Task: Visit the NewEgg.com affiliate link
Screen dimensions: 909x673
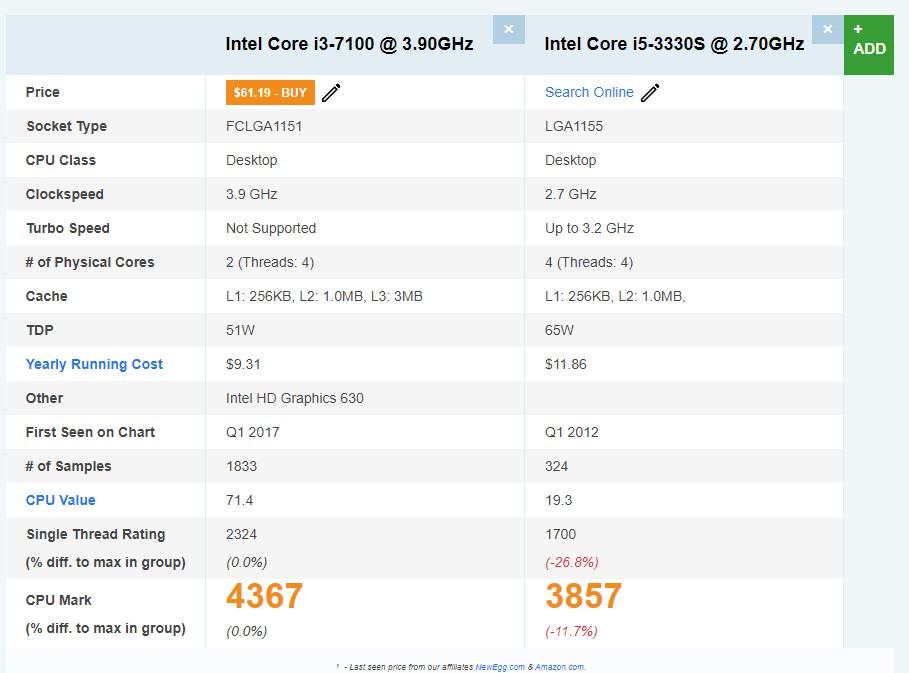Action: click(500, 667)
